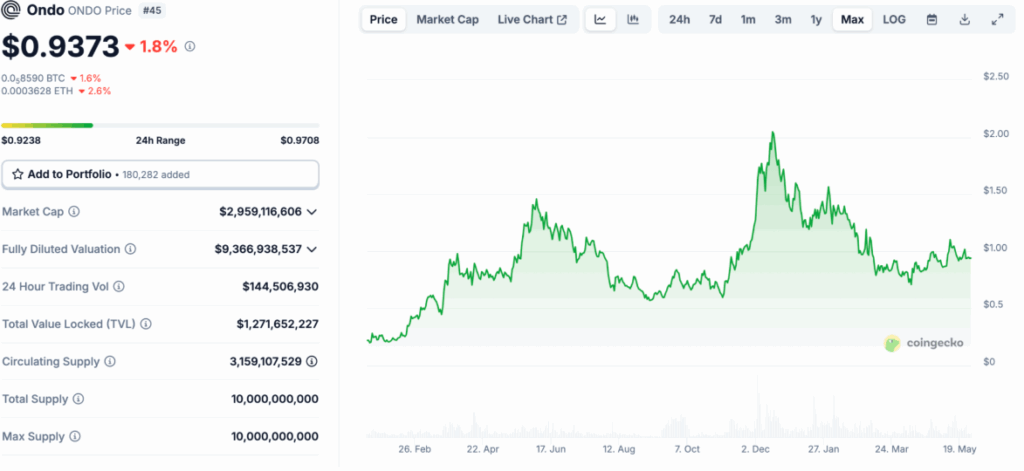Set chart range to 1y

pos(816,20)
